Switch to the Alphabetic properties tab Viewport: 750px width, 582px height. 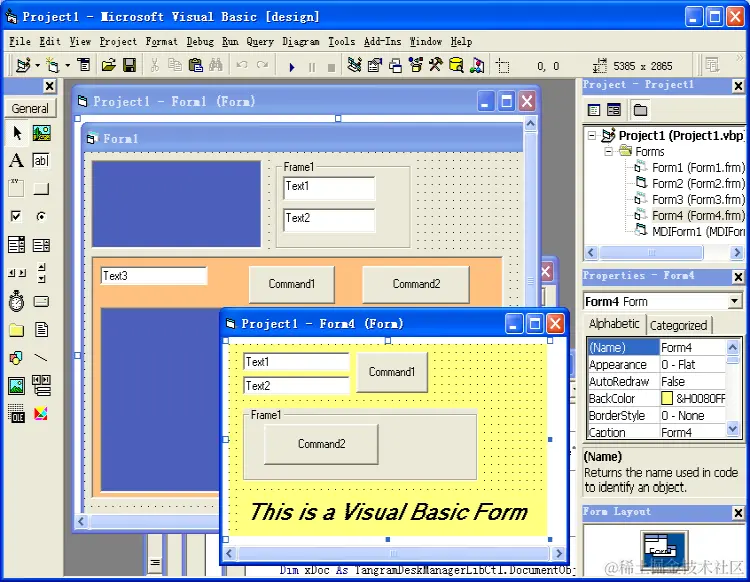click(x=614, y=324)
